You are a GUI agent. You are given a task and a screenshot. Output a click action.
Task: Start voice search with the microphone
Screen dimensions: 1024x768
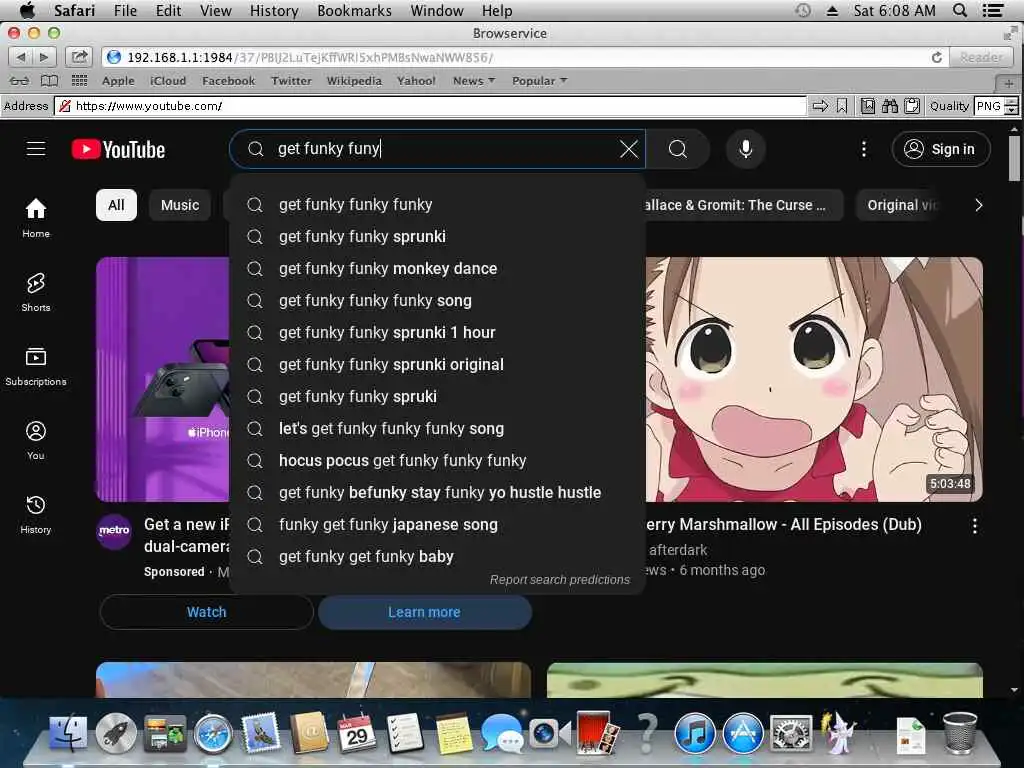745,149
